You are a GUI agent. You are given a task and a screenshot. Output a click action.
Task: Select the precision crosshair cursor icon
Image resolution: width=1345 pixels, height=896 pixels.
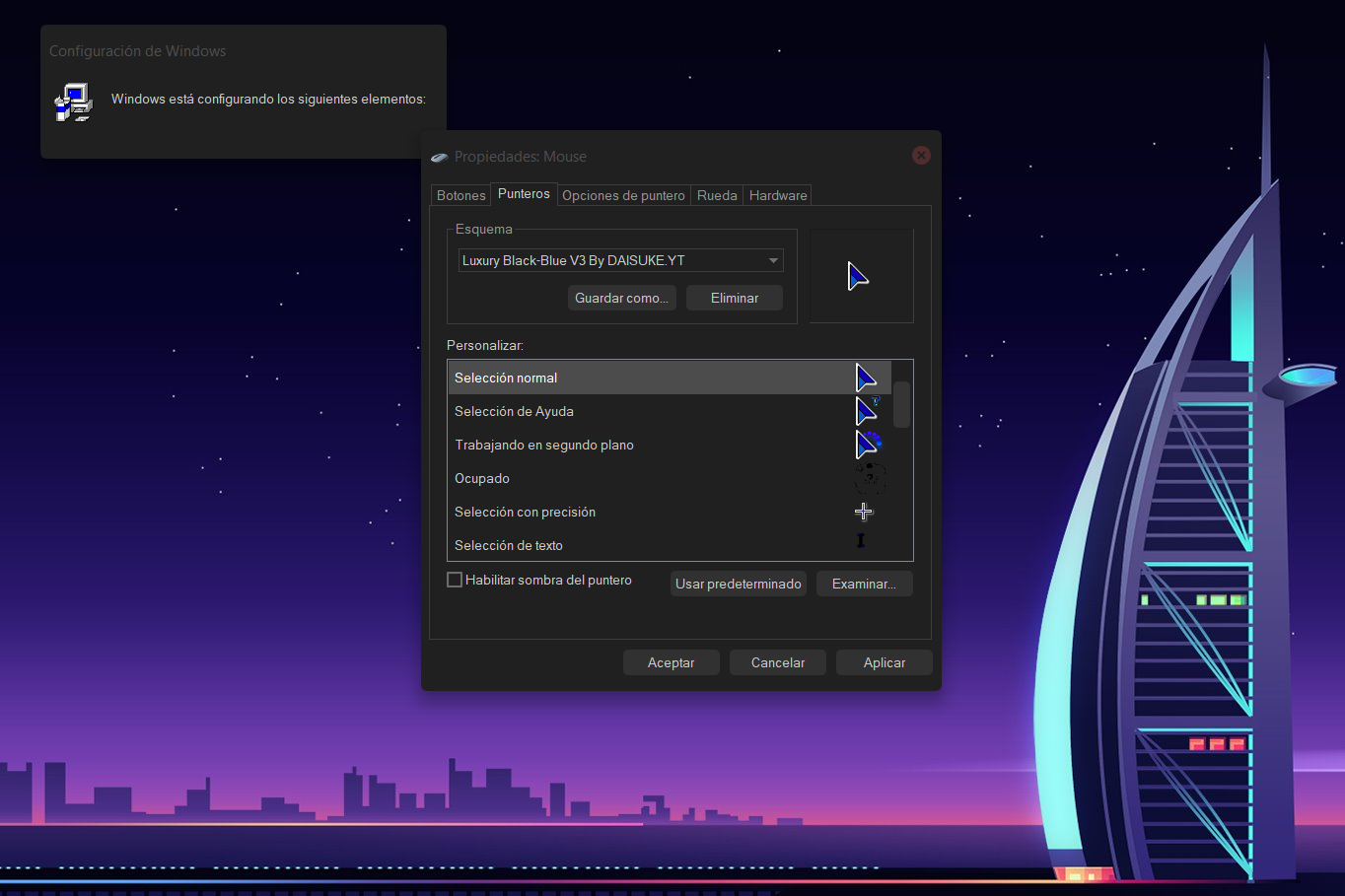864,511
